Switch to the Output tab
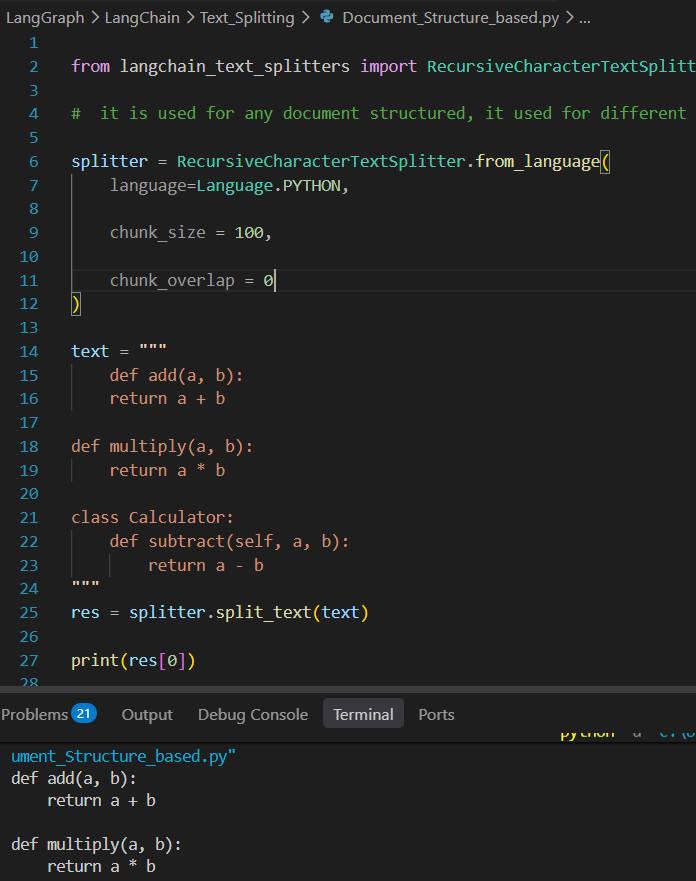The height and width of the screenshot is (881, 696). point(147,714)
